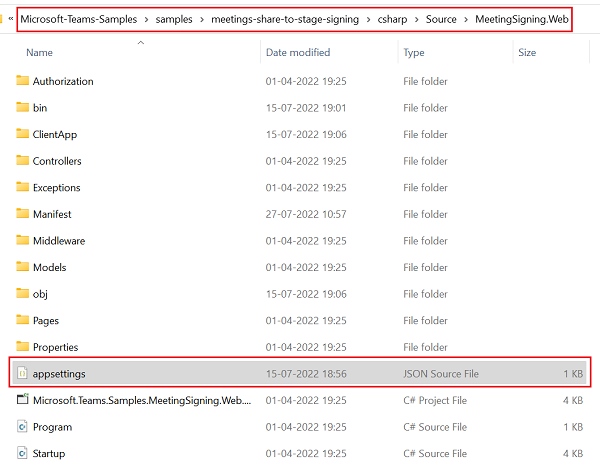This screenshot has height=469, width=600.
Task: Select the Startup file name
Action: 49,453
